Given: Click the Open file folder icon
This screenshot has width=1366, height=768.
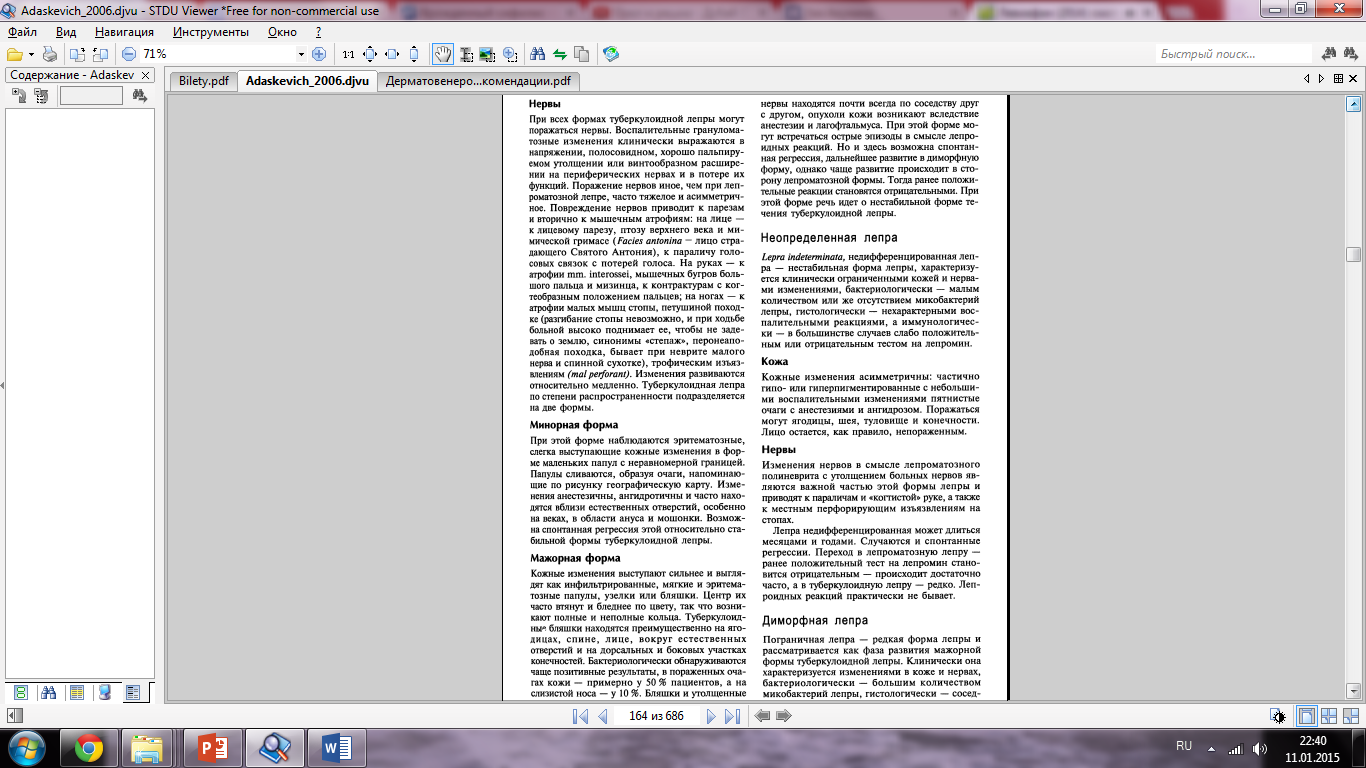Looking at the screenshot, I should (x=14, y=54).
